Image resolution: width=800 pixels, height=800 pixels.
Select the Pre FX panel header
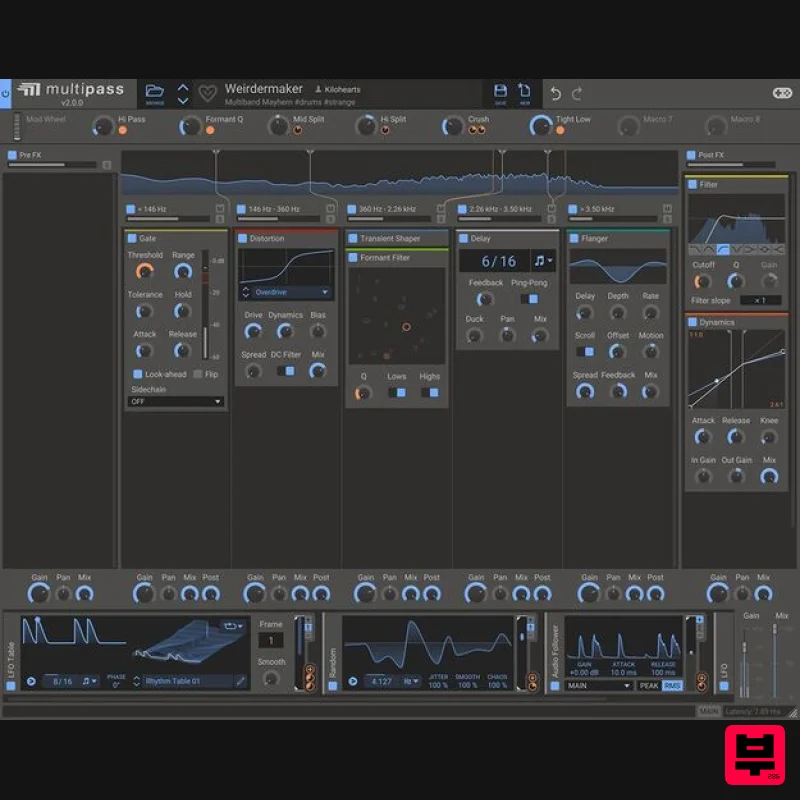coord(33,155)
